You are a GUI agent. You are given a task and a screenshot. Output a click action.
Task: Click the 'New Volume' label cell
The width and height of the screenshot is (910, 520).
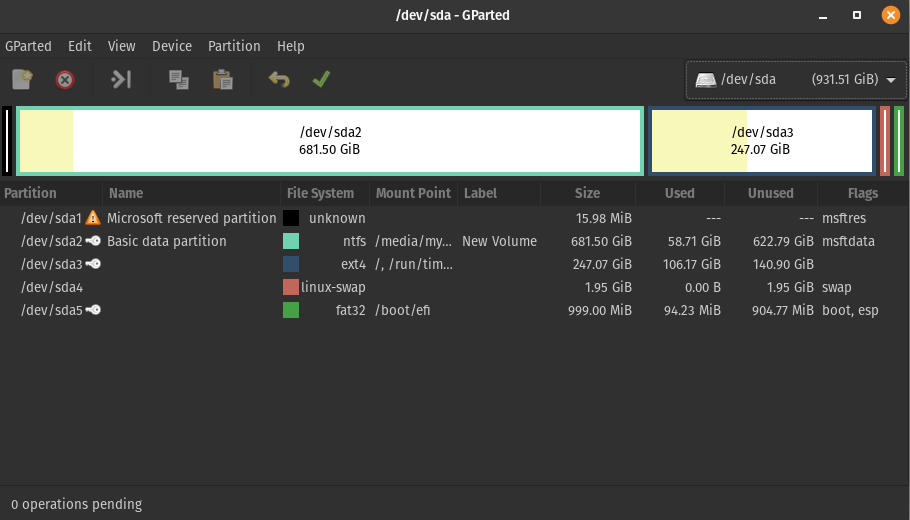tap(499, 241)
